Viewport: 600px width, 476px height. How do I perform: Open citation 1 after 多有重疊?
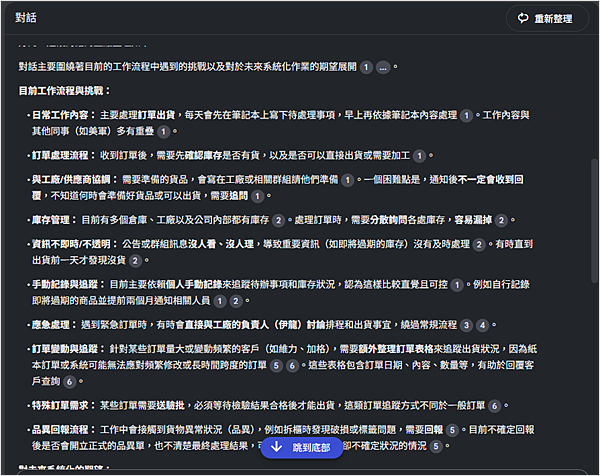163,132
